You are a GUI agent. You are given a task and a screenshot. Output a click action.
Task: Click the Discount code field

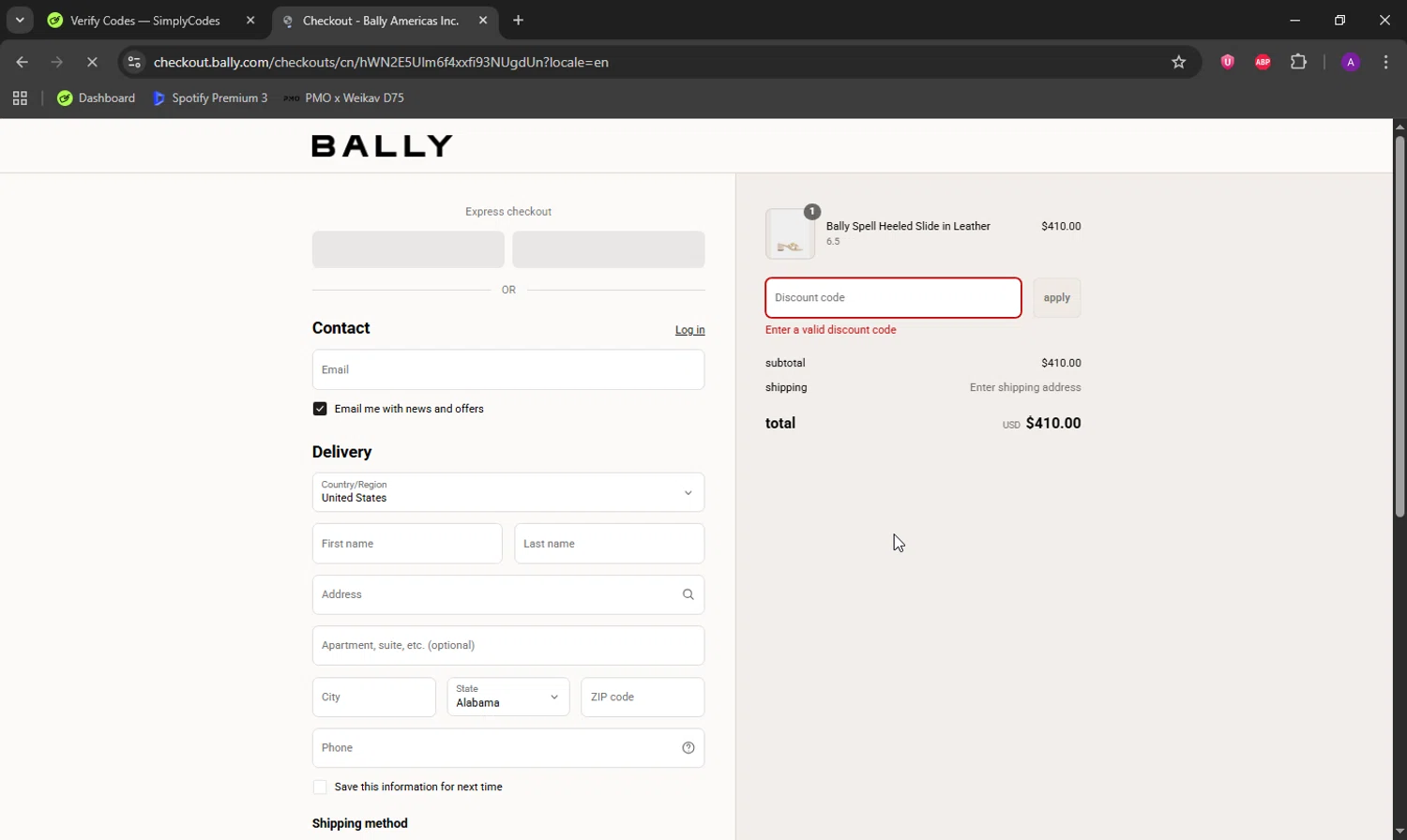pos(893,298)
